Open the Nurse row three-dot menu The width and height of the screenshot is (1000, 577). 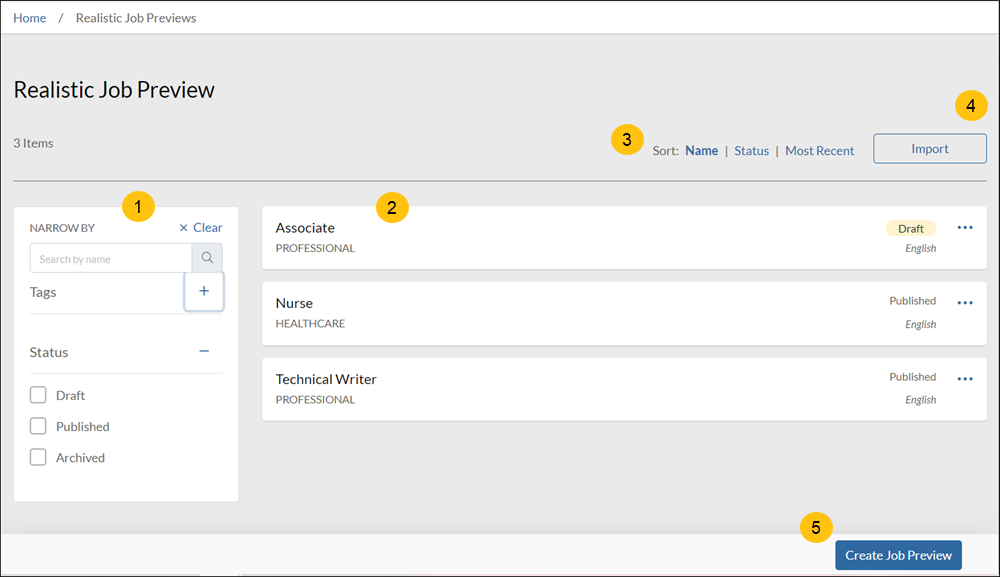coord(964,303)
